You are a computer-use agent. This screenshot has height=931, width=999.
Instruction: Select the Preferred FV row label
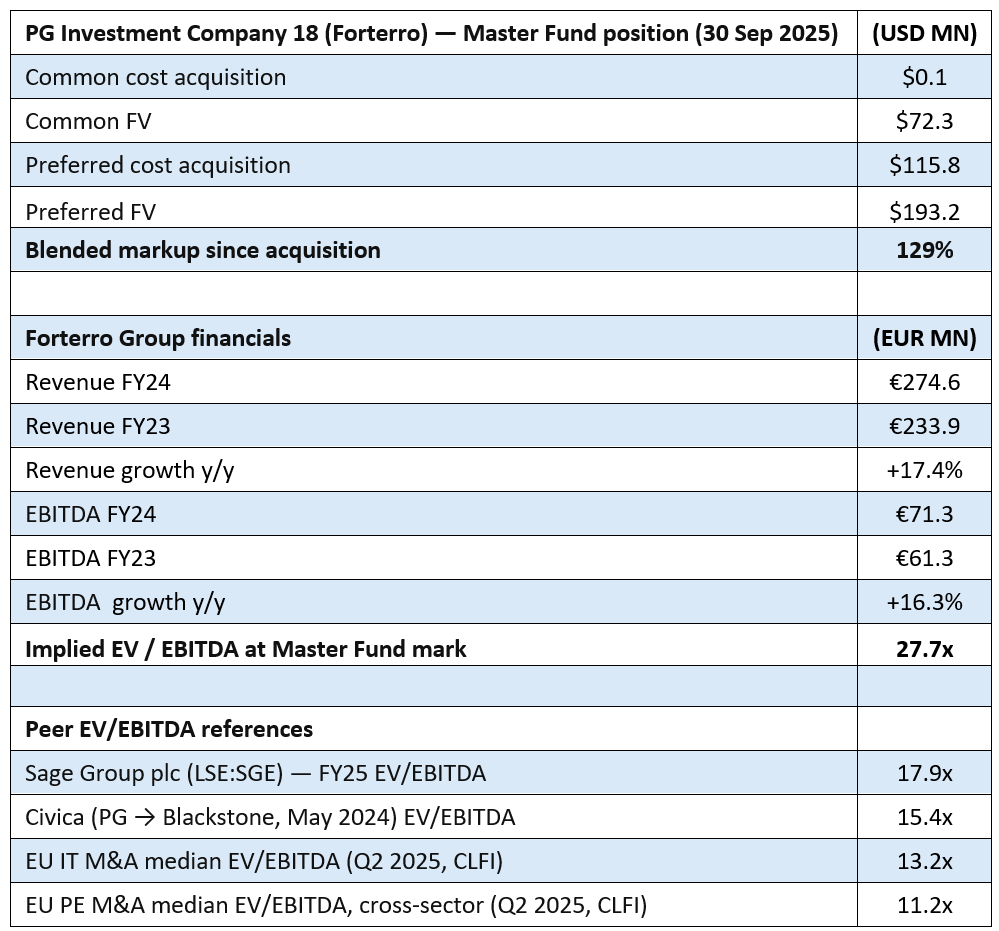[90, 211]
